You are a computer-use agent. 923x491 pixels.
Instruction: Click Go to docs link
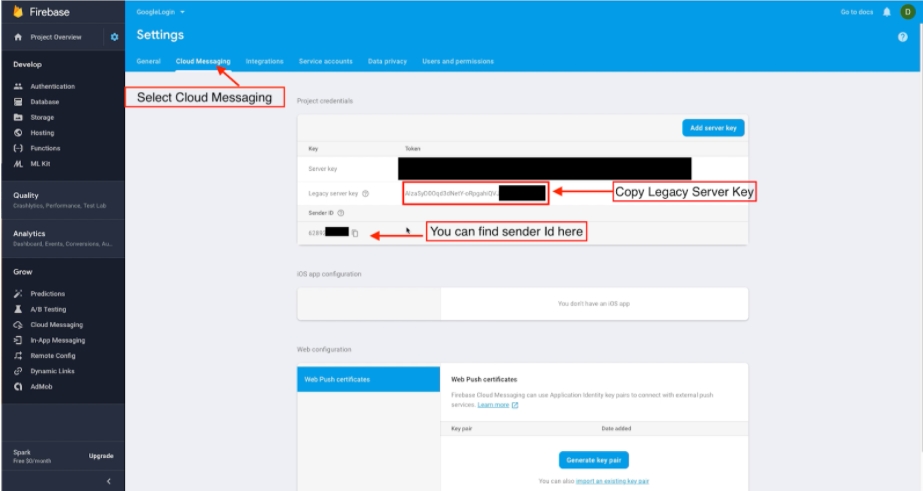856,12
